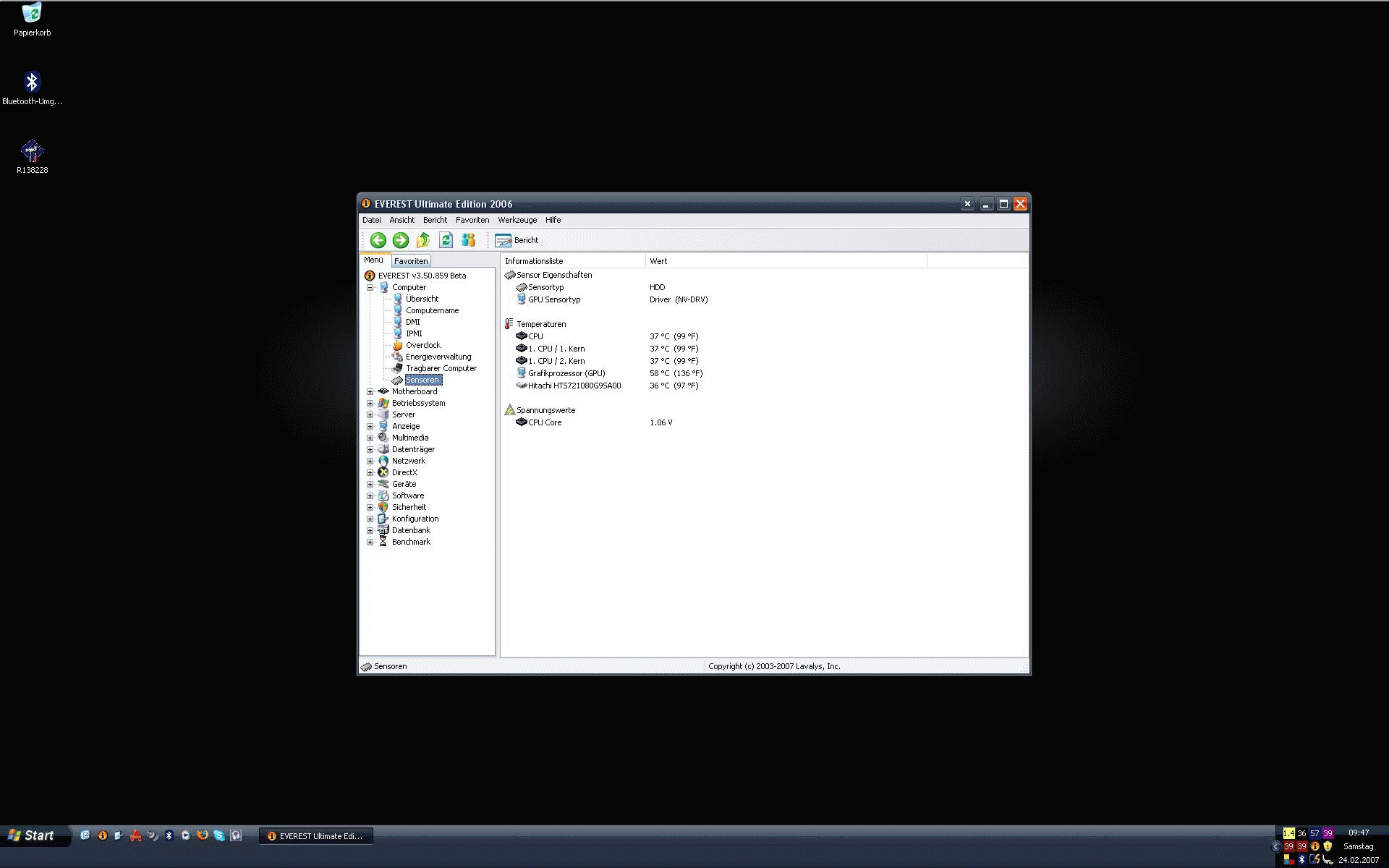Expand the Software tree node
This screenshot has height=868, width=1389.
pos(370,495)
